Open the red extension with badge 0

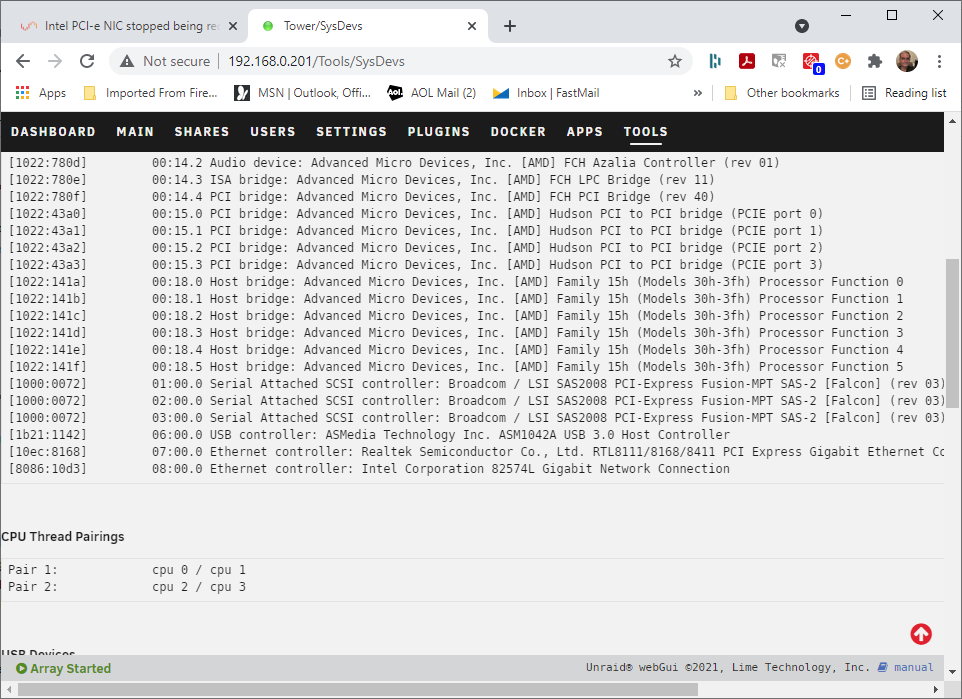(x=812, y=62)
